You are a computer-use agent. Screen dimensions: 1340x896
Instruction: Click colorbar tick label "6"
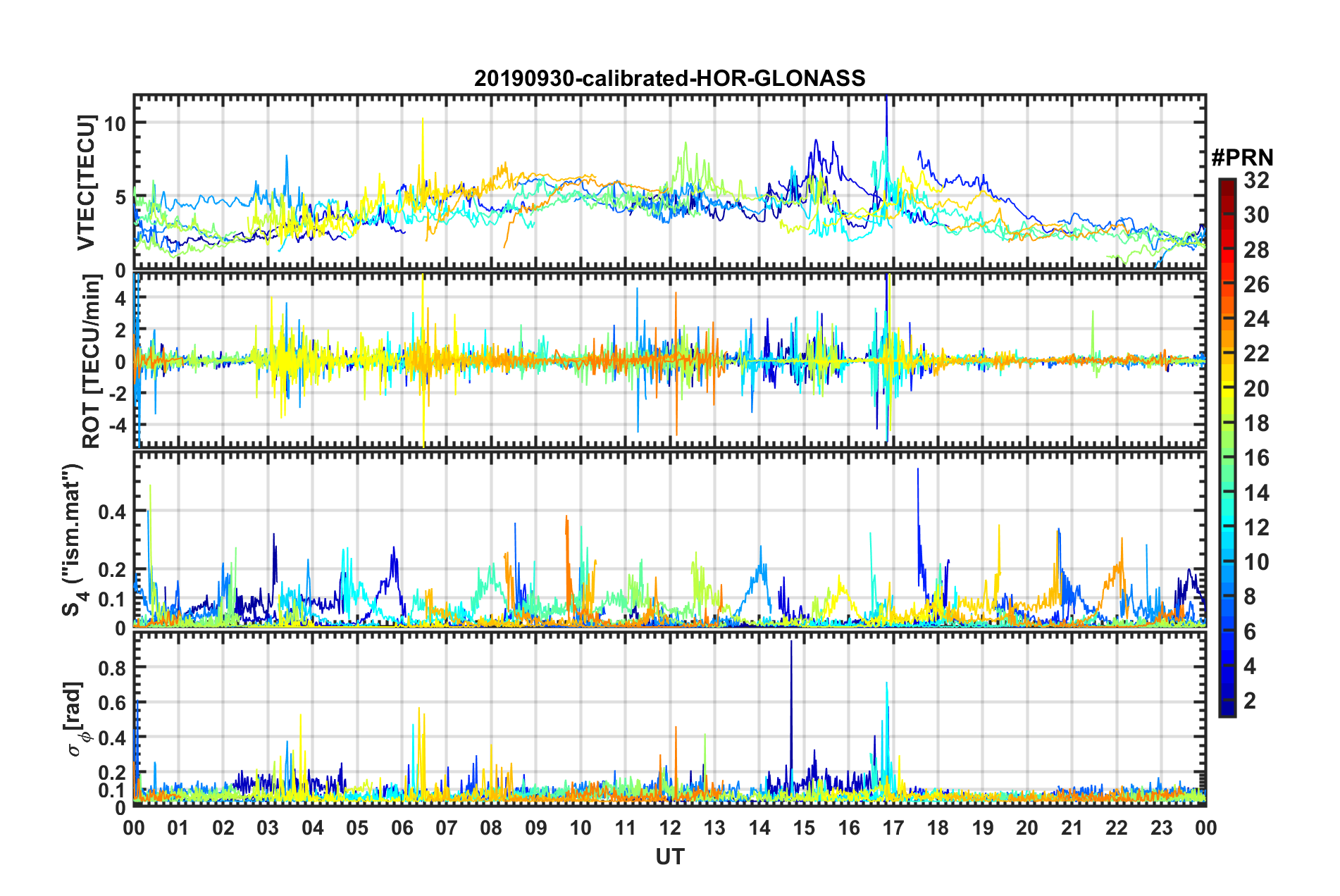coord(1250,632)
